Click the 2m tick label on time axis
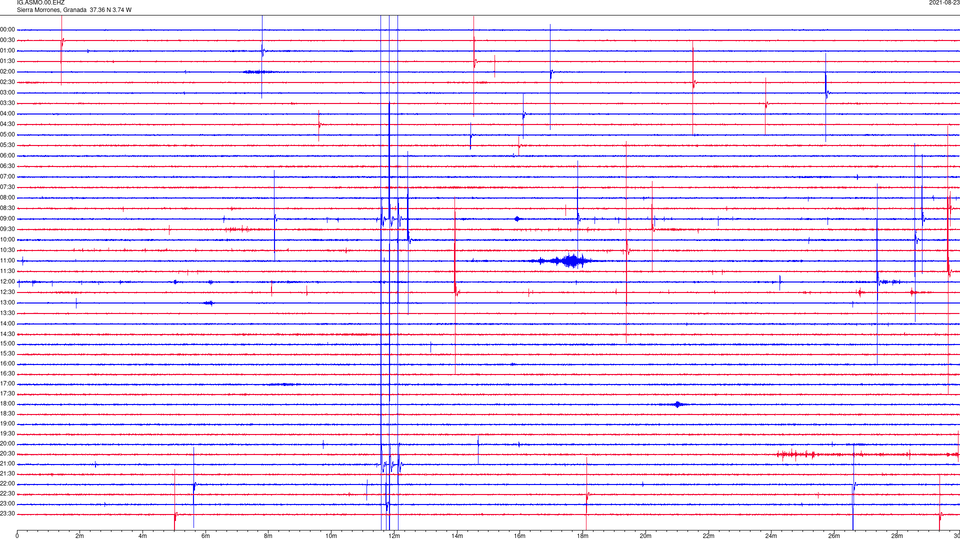The height and width of the screenshot is (540, 960). [80, 536]
